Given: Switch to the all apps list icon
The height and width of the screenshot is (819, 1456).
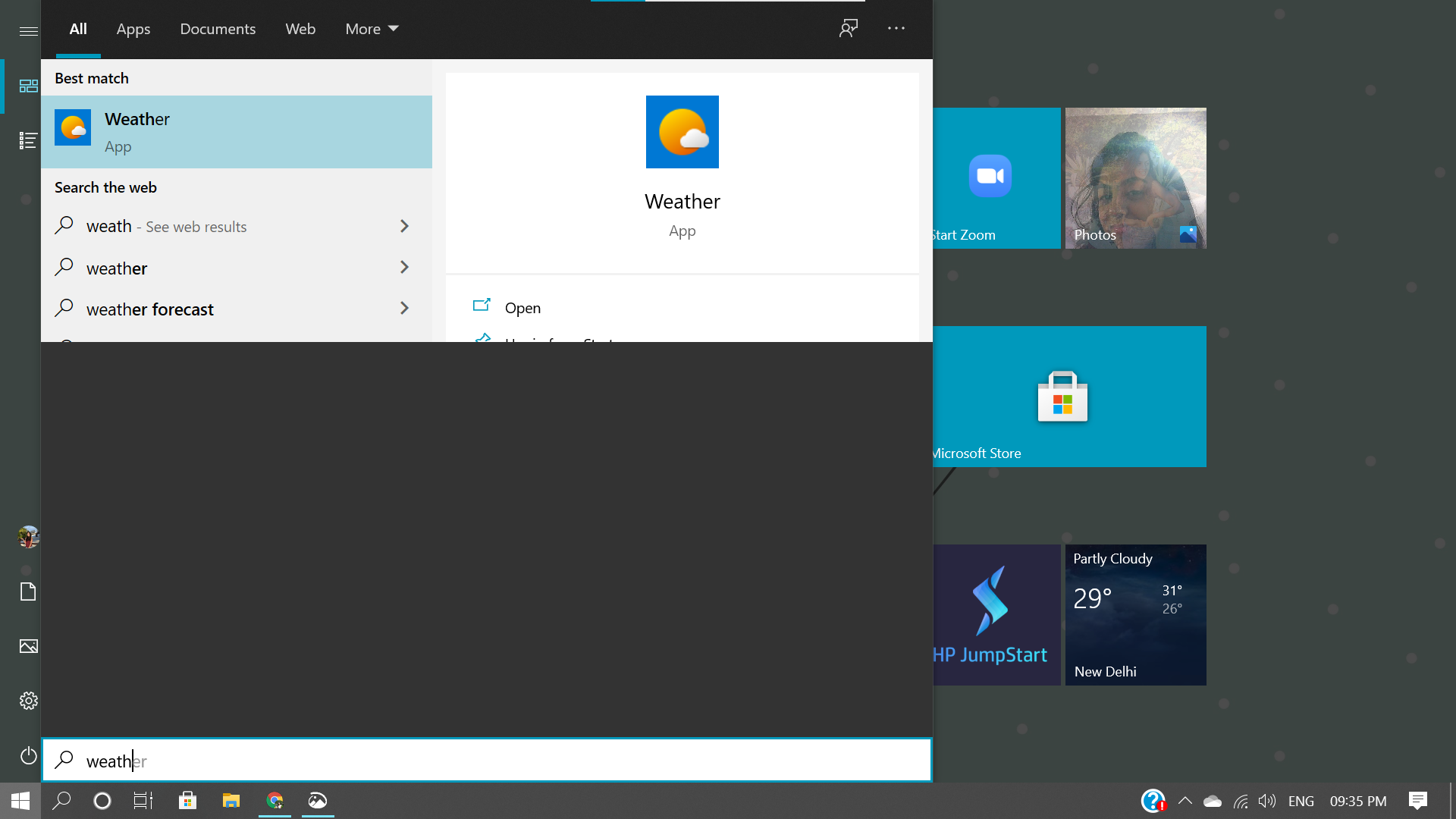Looking at the screenshot, I should pos(28,140).
